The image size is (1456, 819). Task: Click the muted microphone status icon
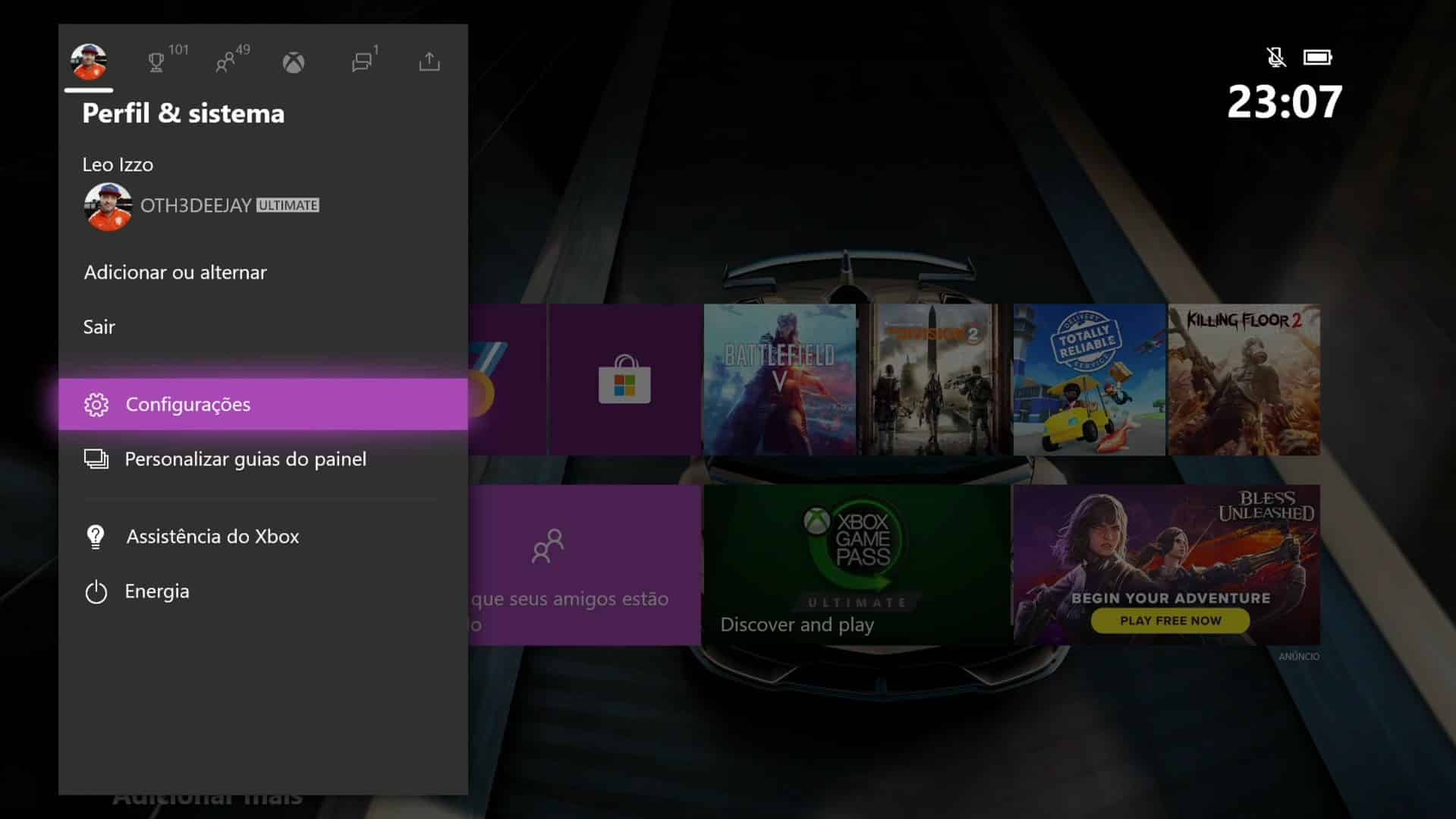[x=1276, y=57]
